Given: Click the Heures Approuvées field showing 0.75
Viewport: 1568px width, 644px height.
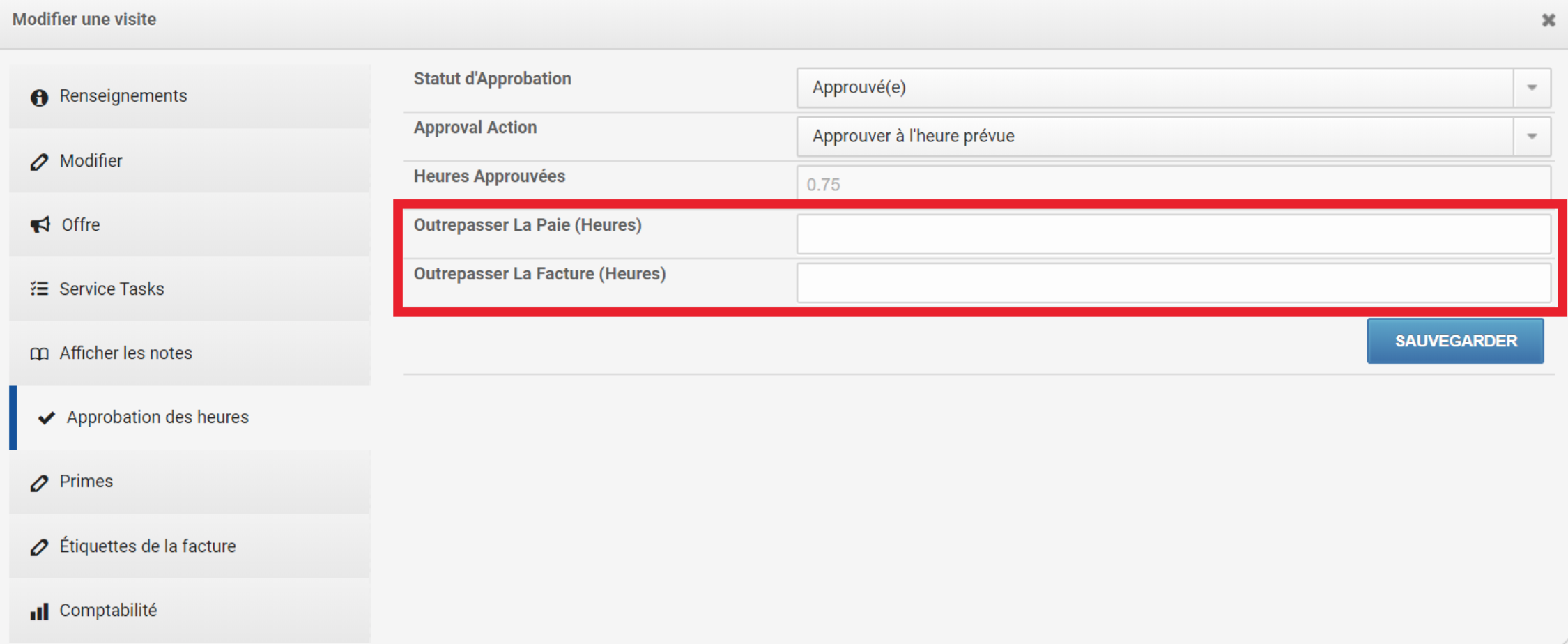Looking at the screenshot, I should click(1174, 183).
